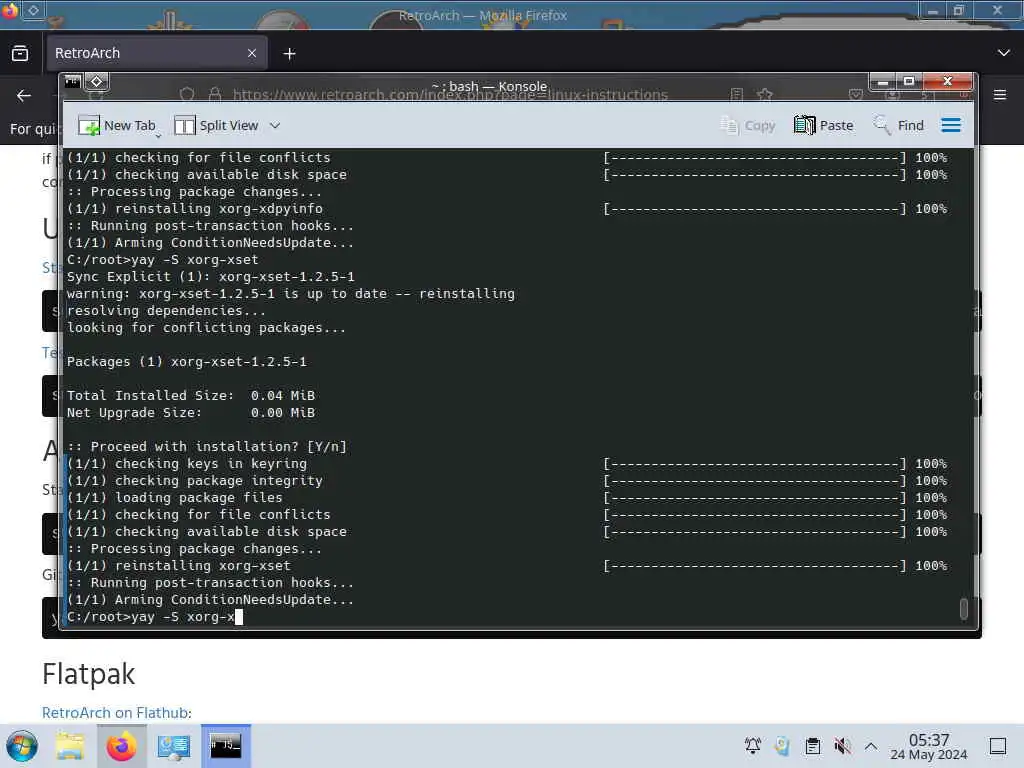
Task: Click Firefox View icon left of tabs
Action: tap(20, 53)
